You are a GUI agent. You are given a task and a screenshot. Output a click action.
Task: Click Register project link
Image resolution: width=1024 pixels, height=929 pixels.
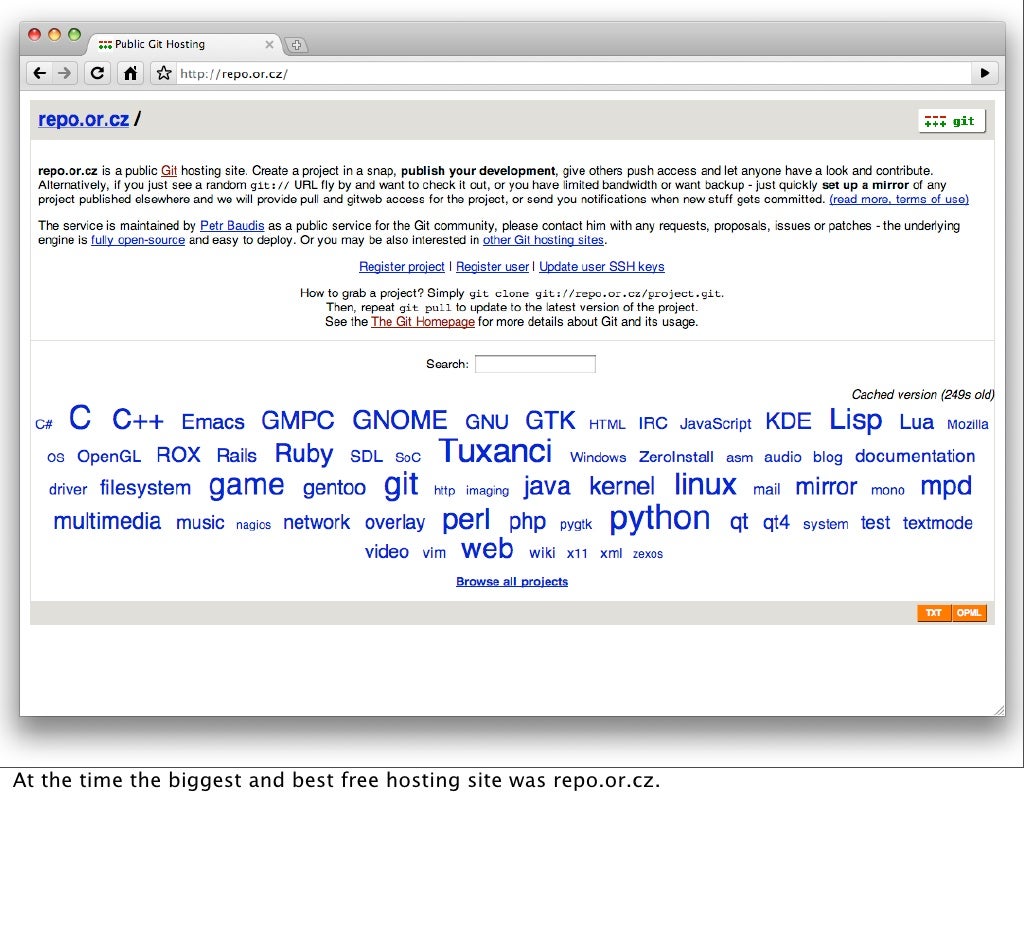pos(402,267)
